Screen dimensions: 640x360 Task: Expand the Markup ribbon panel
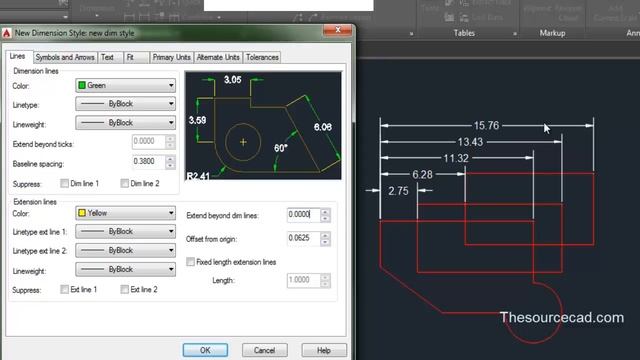(x=552, y=33)
